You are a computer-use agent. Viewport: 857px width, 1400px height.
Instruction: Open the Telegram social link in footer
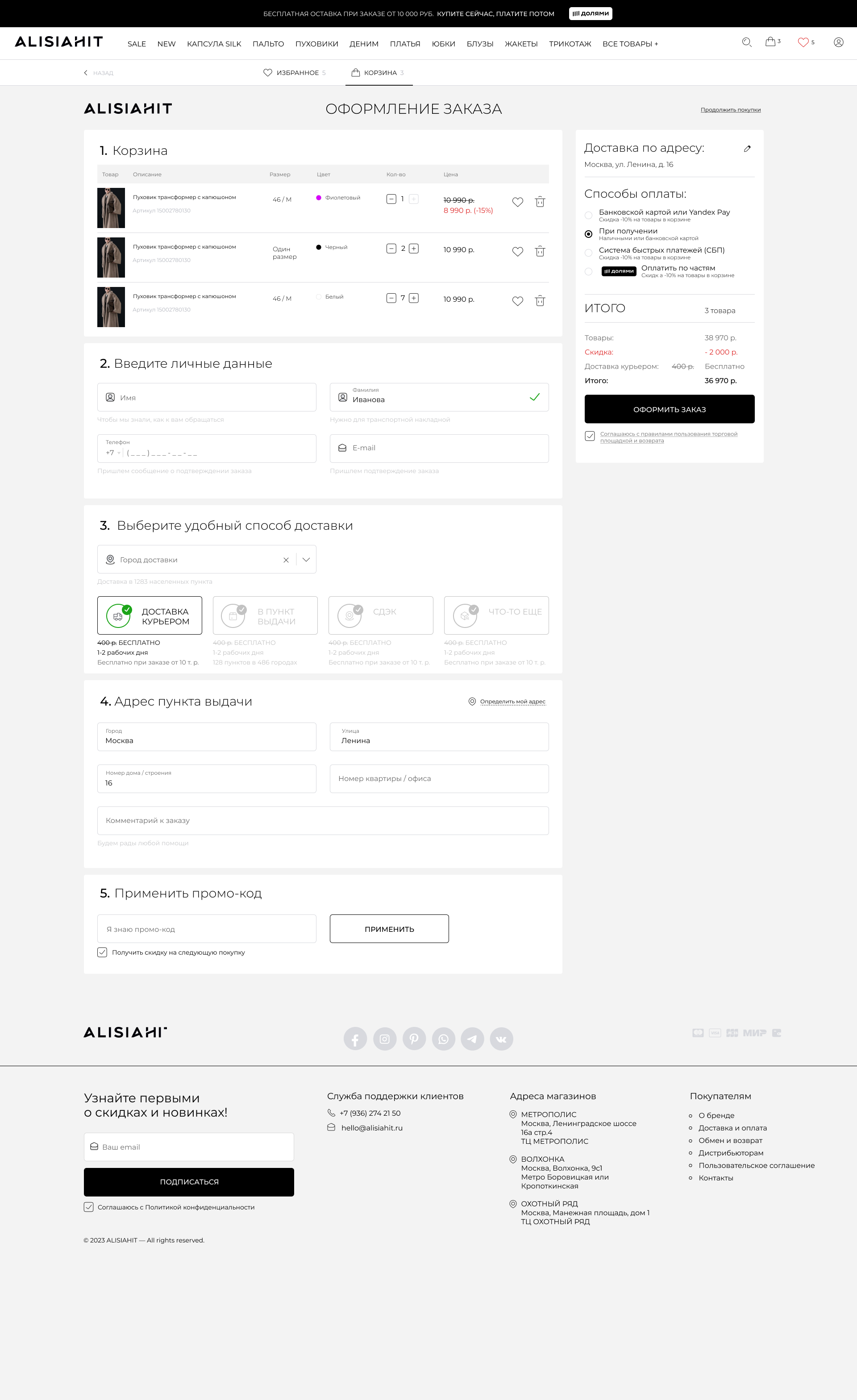[x=472, y=1039]
